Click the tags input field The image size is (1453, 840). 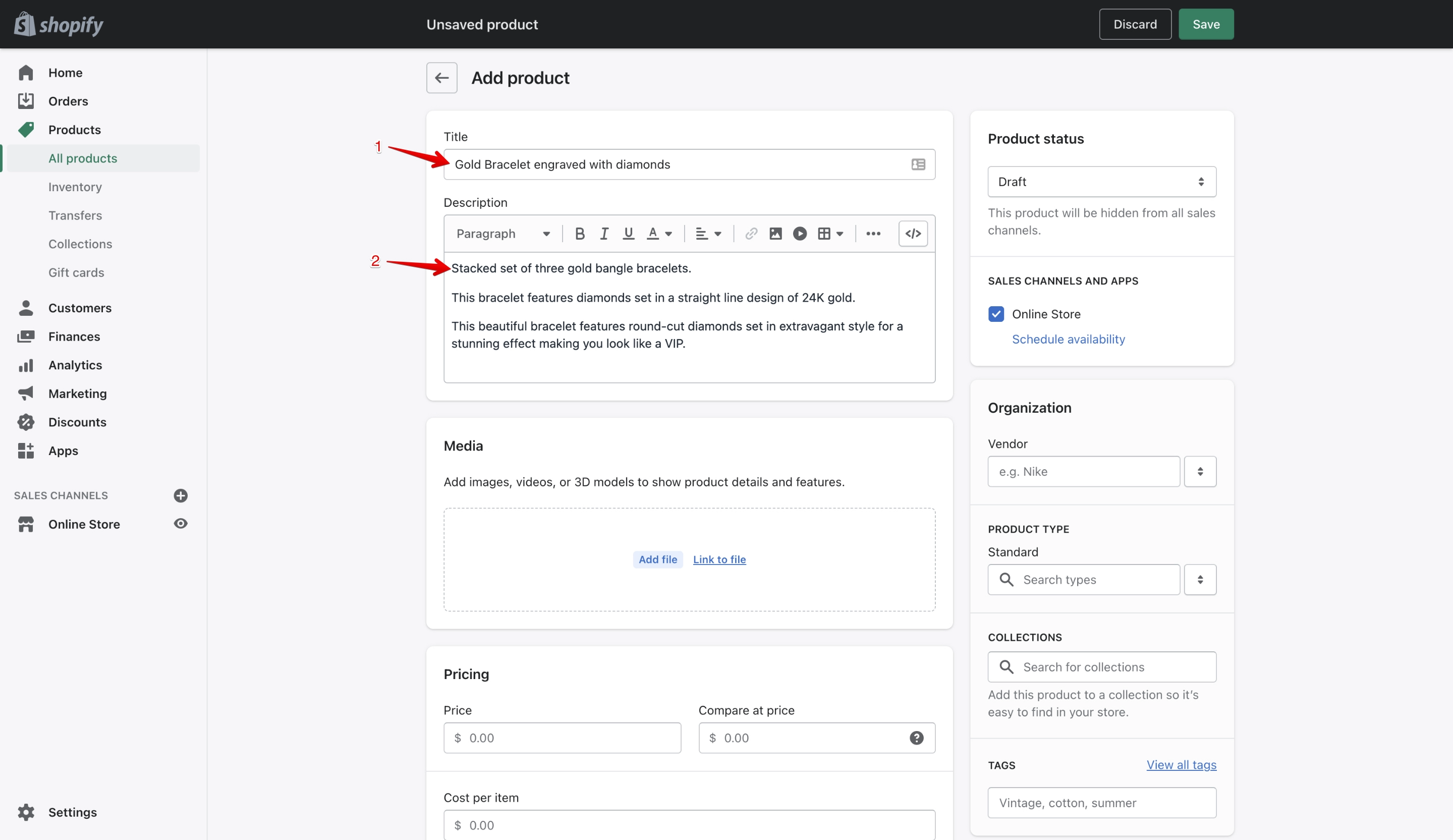tap(1102, 803)
